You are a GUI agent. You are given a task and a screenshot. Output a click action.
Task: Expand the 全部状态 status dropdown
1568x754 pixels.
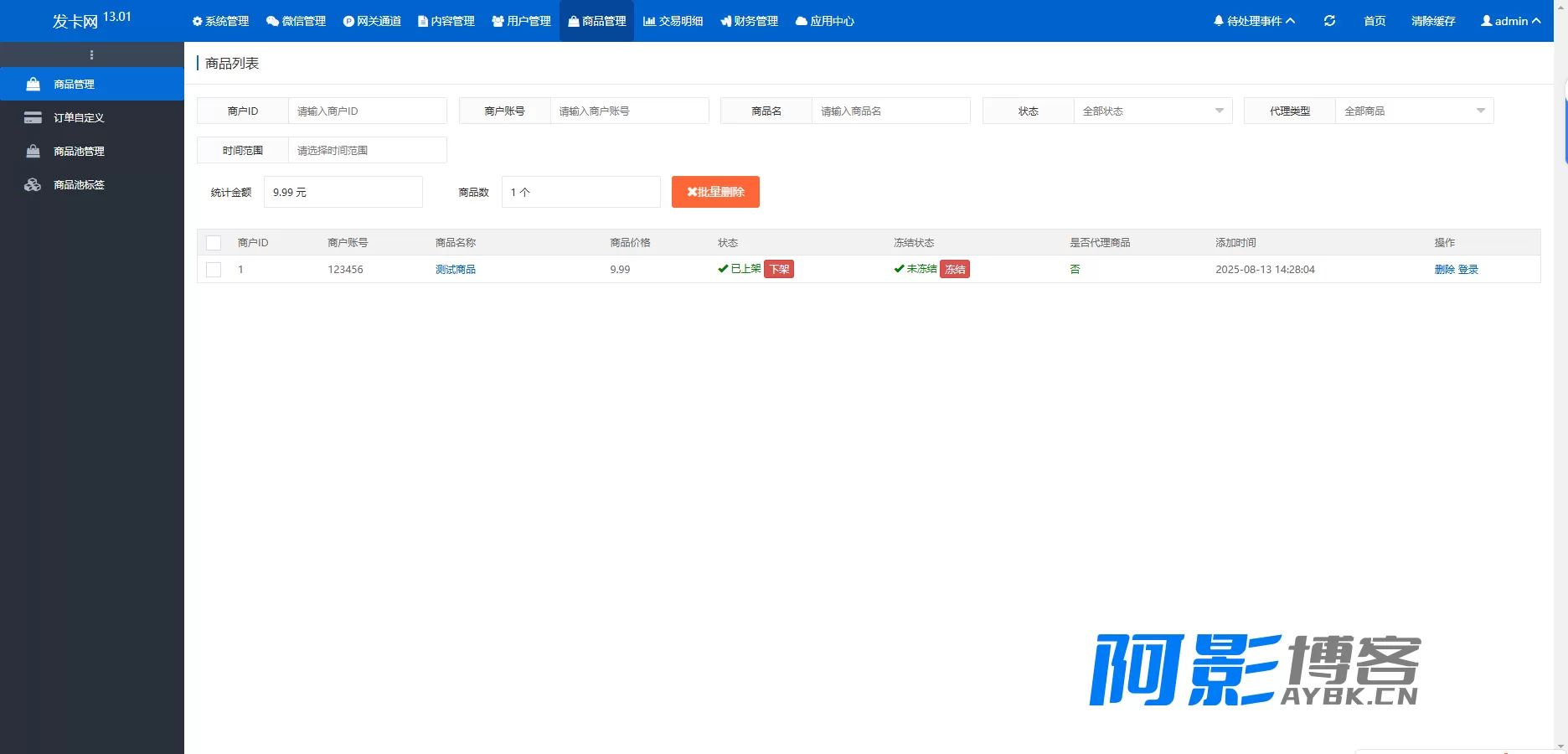click(1153, 111)
